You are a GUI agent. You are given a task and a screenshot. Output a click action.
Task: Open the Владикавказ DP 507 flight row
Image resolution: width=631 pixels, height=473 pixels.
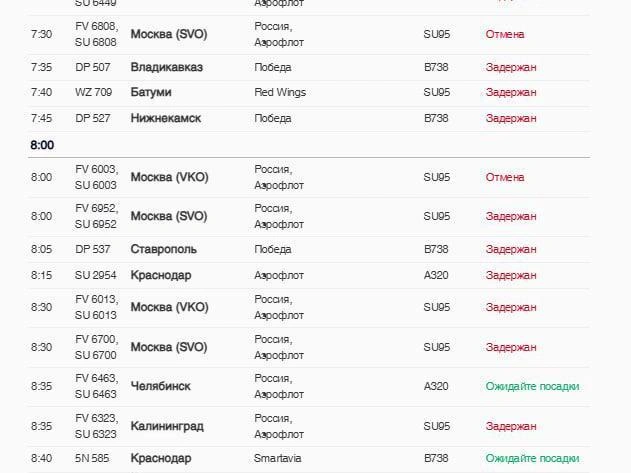coord(309,67)
